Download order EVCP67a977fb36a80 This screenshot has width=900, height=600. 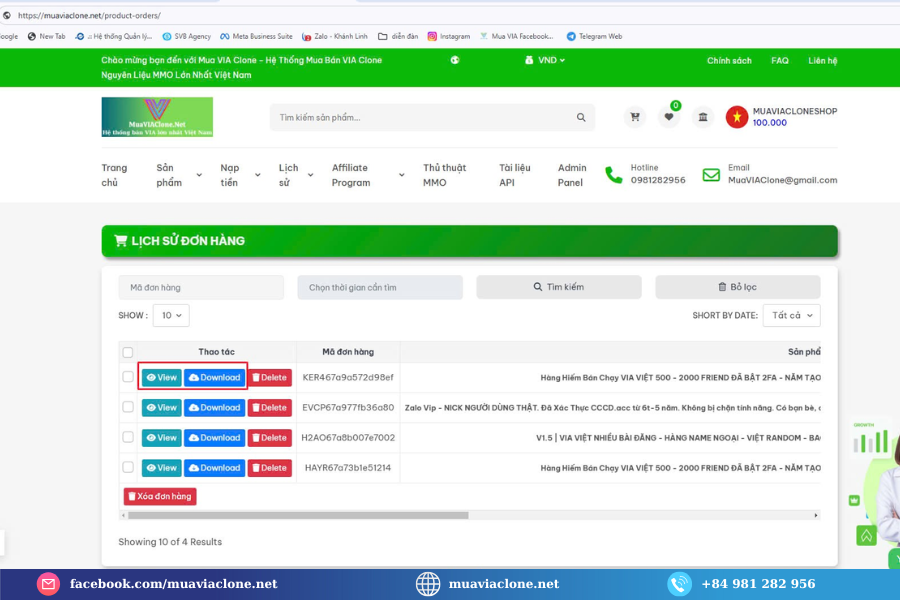coord(214,407)
